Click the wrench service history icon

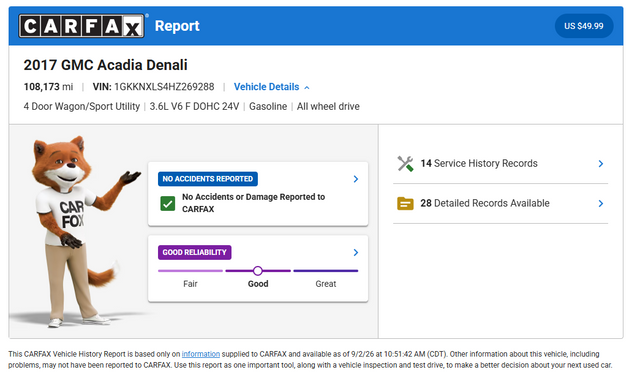click(405, 164)
